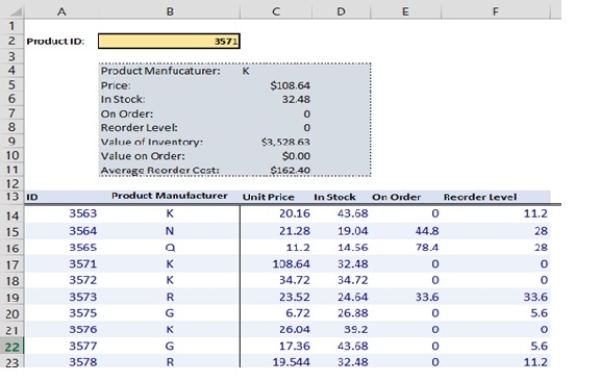
Task: Select column F header
Action: [x=495, y=11]
